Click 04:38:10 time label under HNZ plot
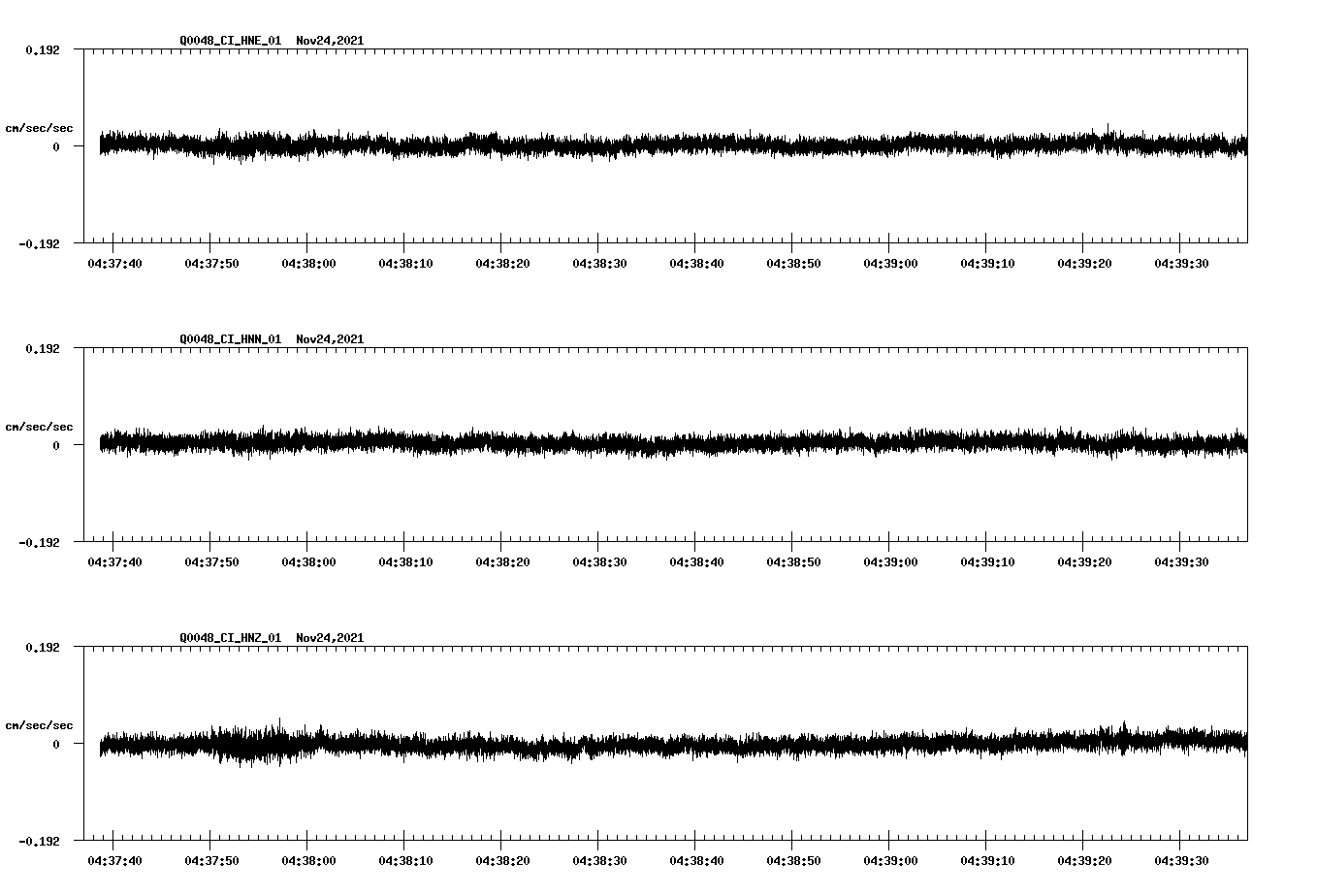The height and width of the screenshot is (896, 1317). [x=405, y=860]
